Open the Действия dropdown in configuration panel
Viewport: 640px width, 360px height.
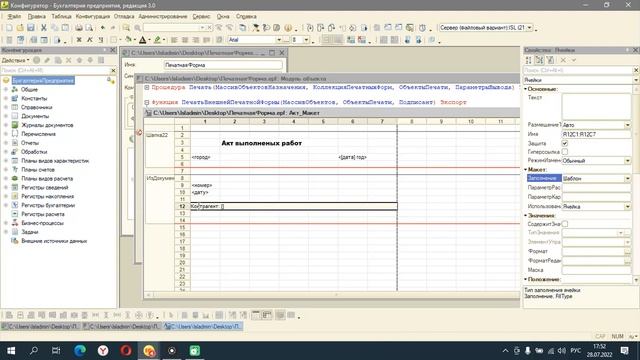(15, 60)
